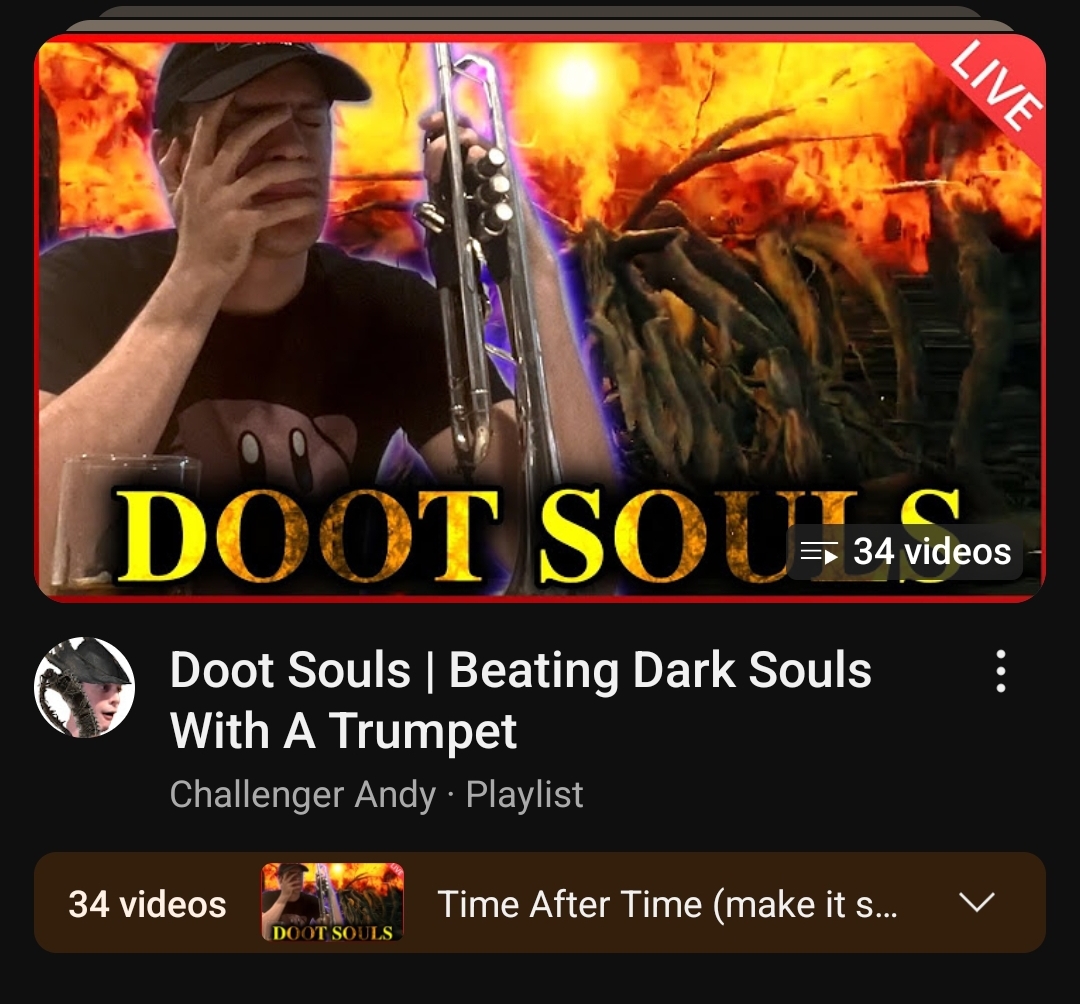Select 'Time After Time (make it s...' video entry
This screenshot has height=1004, width=1080.
click(x=667, y=904)
